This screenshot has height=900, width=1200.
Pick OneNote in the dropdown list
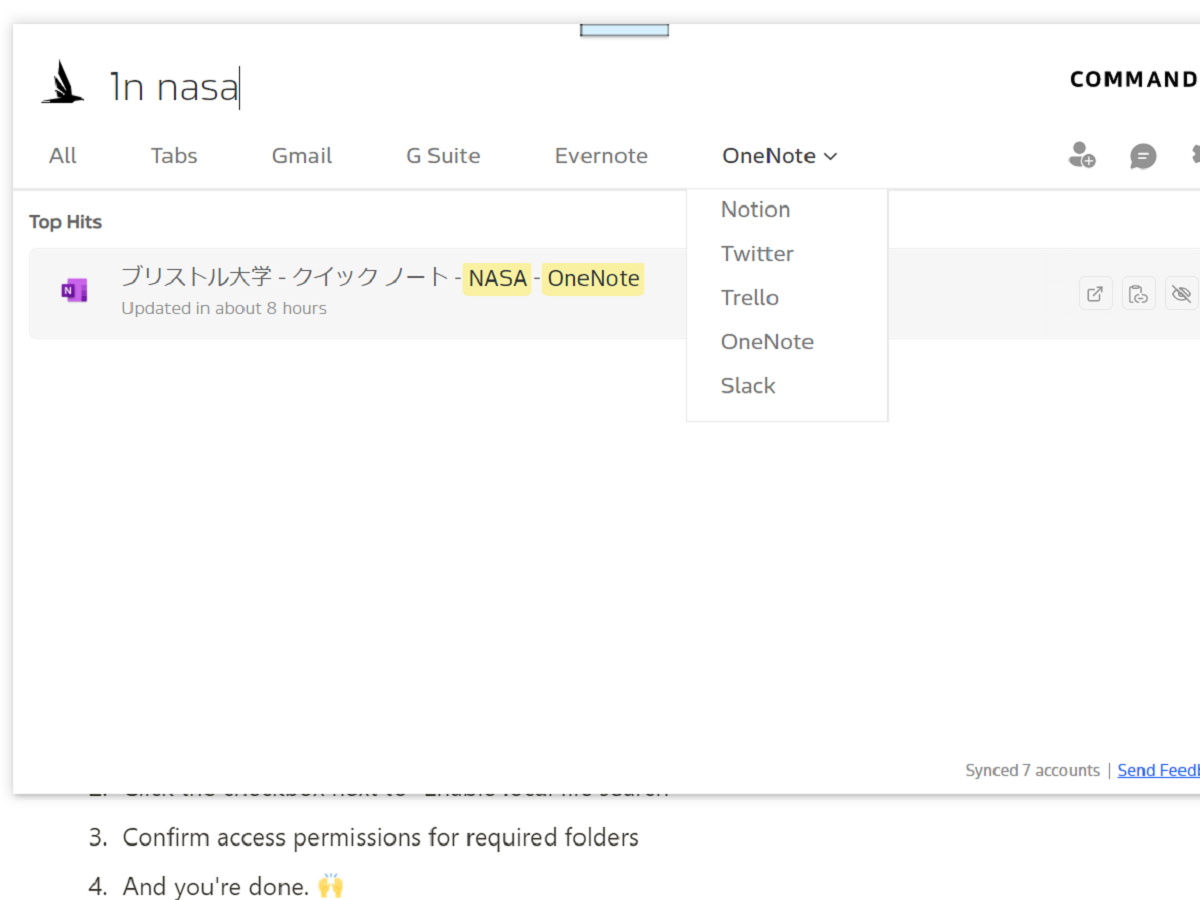click(x=767, y=341)
